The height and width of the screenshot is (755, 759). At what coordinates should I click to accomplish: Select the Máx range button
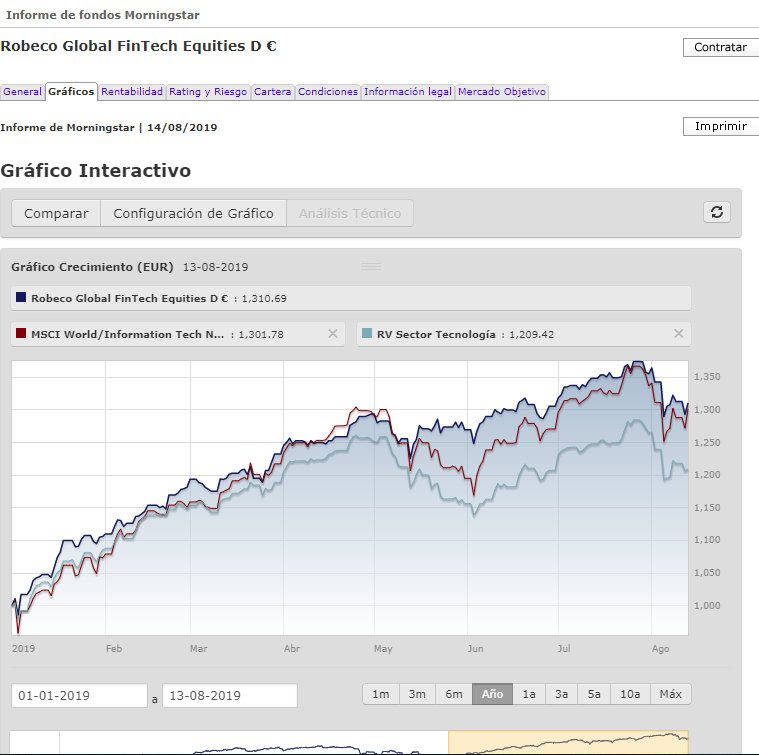pyautogui.click(x=671, y=694)
